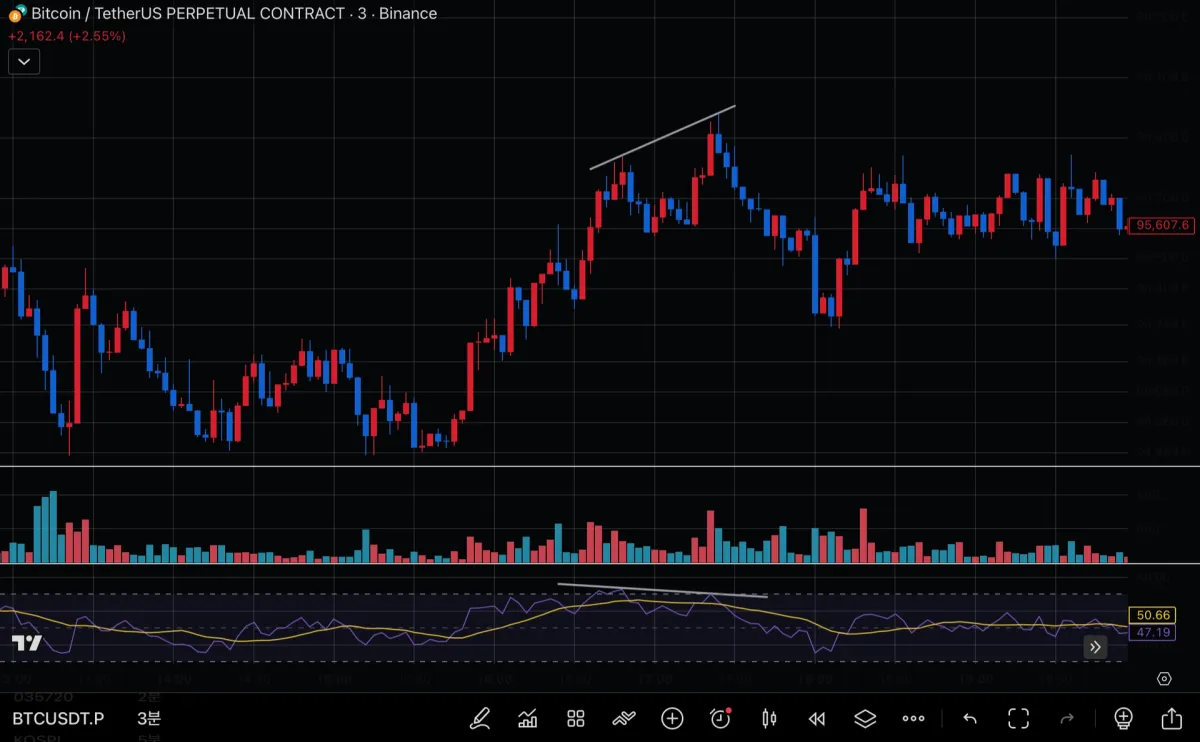
Task: Open the compare symbols double-line icon
Action: pos(624,718)
